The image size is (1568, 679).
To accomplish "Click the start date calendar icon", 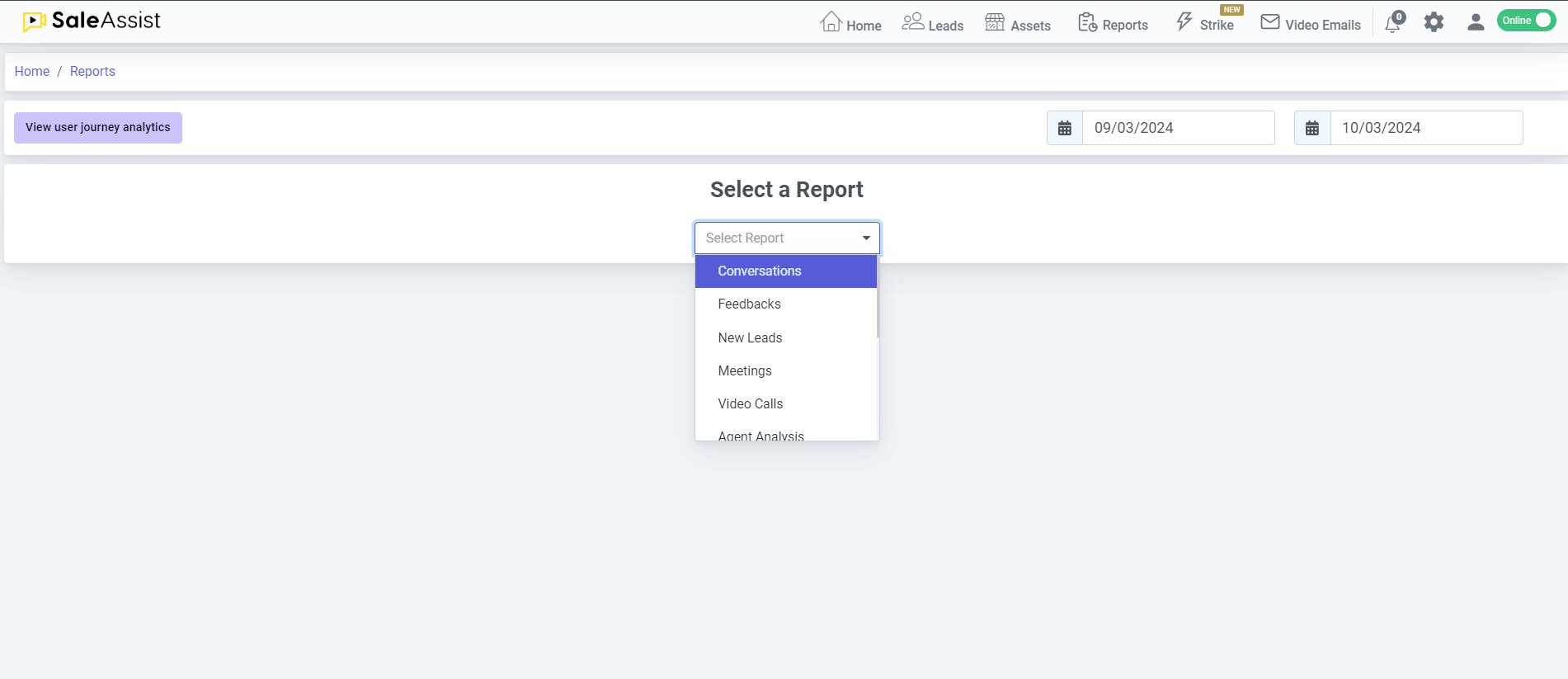I will pyautogui.click(x=1065, y=128).
